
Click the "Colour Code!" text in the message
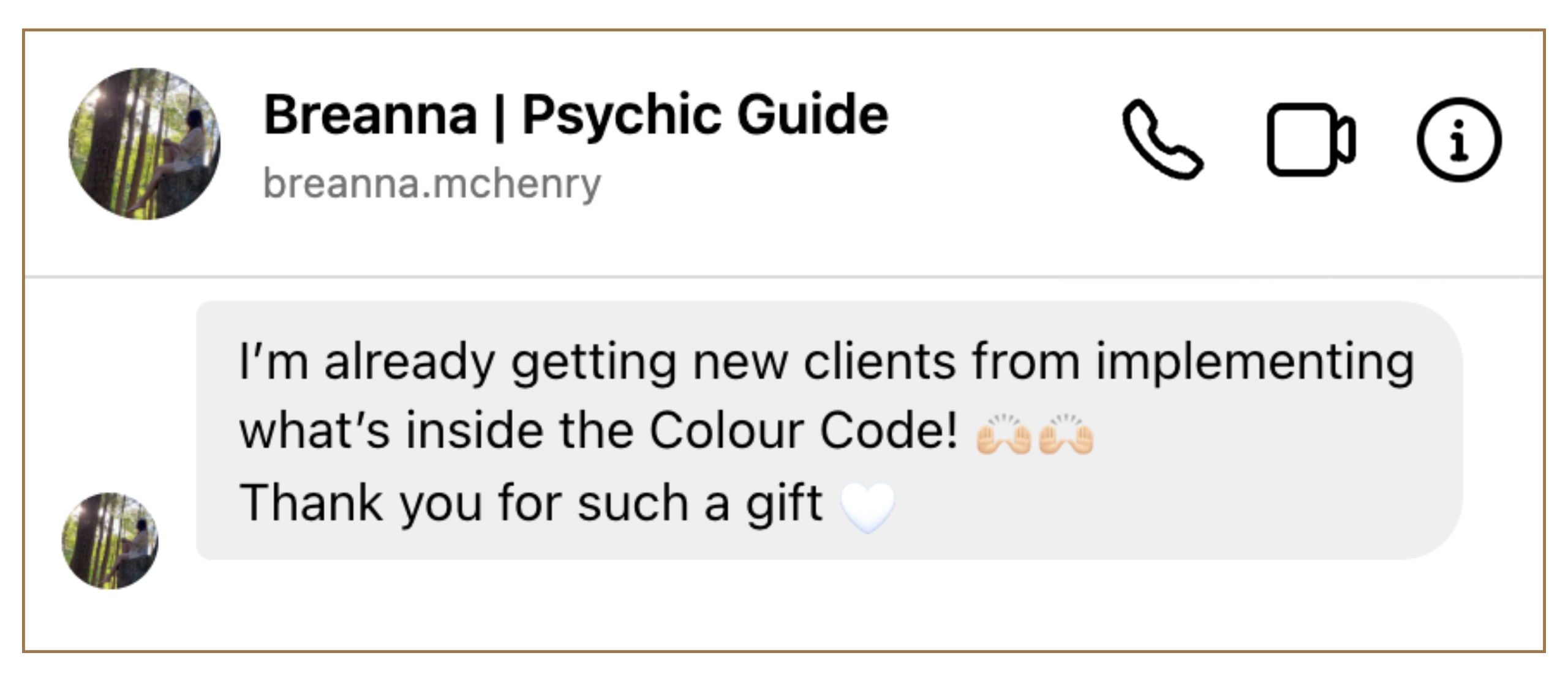click(x=803, y=429)
